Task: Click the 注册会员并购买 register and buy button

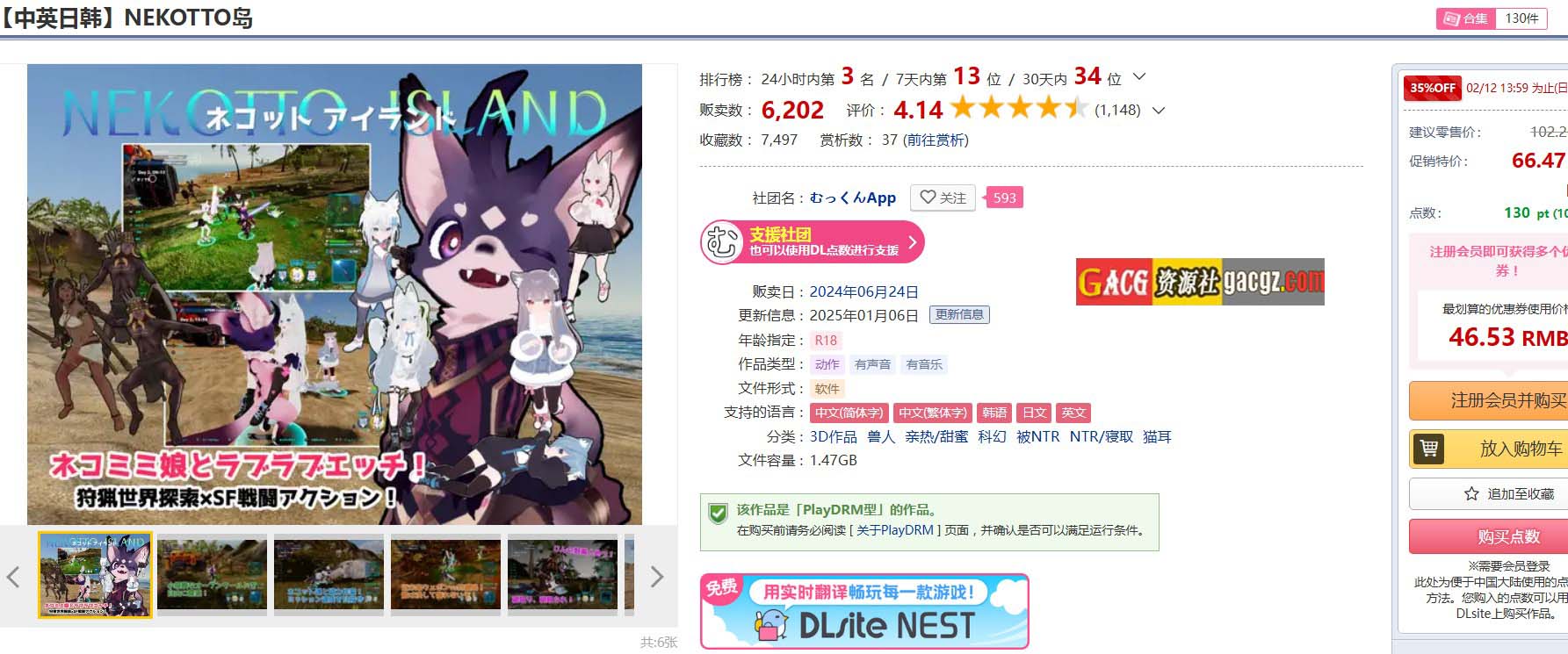Action: pyautogui.click(x=1488, y=401)
